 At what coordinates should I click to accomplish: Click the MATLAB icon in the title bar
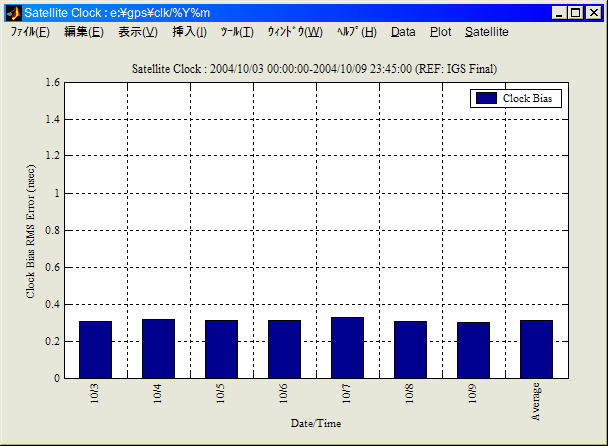click(x=13, y=13)
